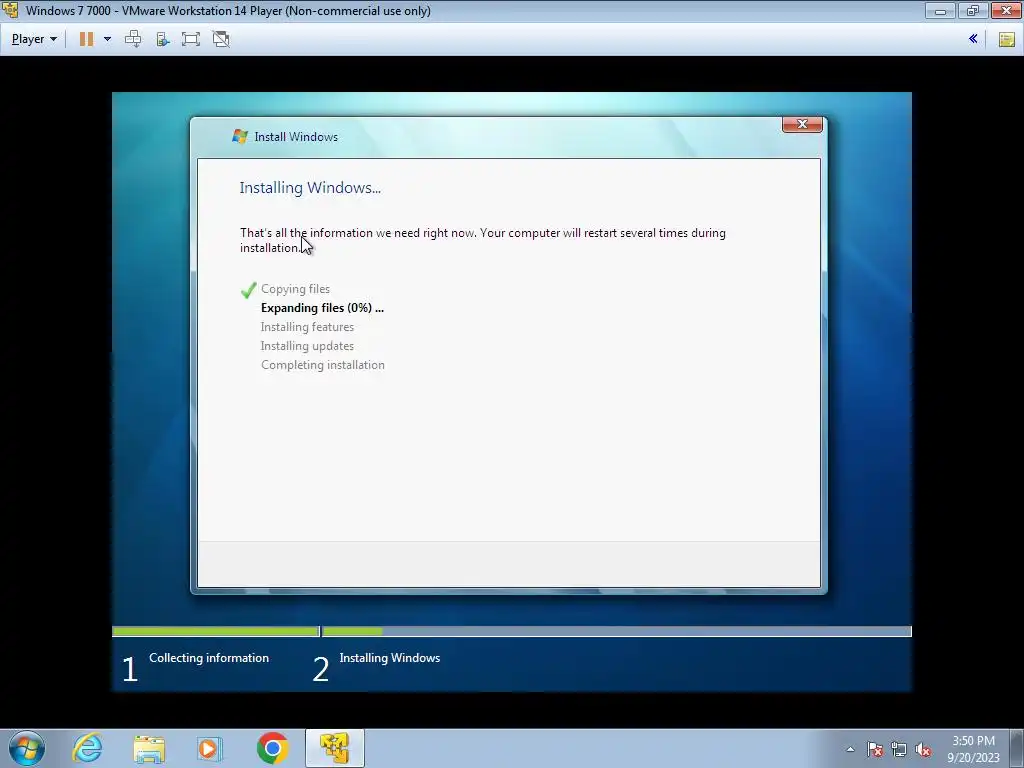The image size is (1024, 768).
Task: Open the Player menu
Action: (34, 39)
